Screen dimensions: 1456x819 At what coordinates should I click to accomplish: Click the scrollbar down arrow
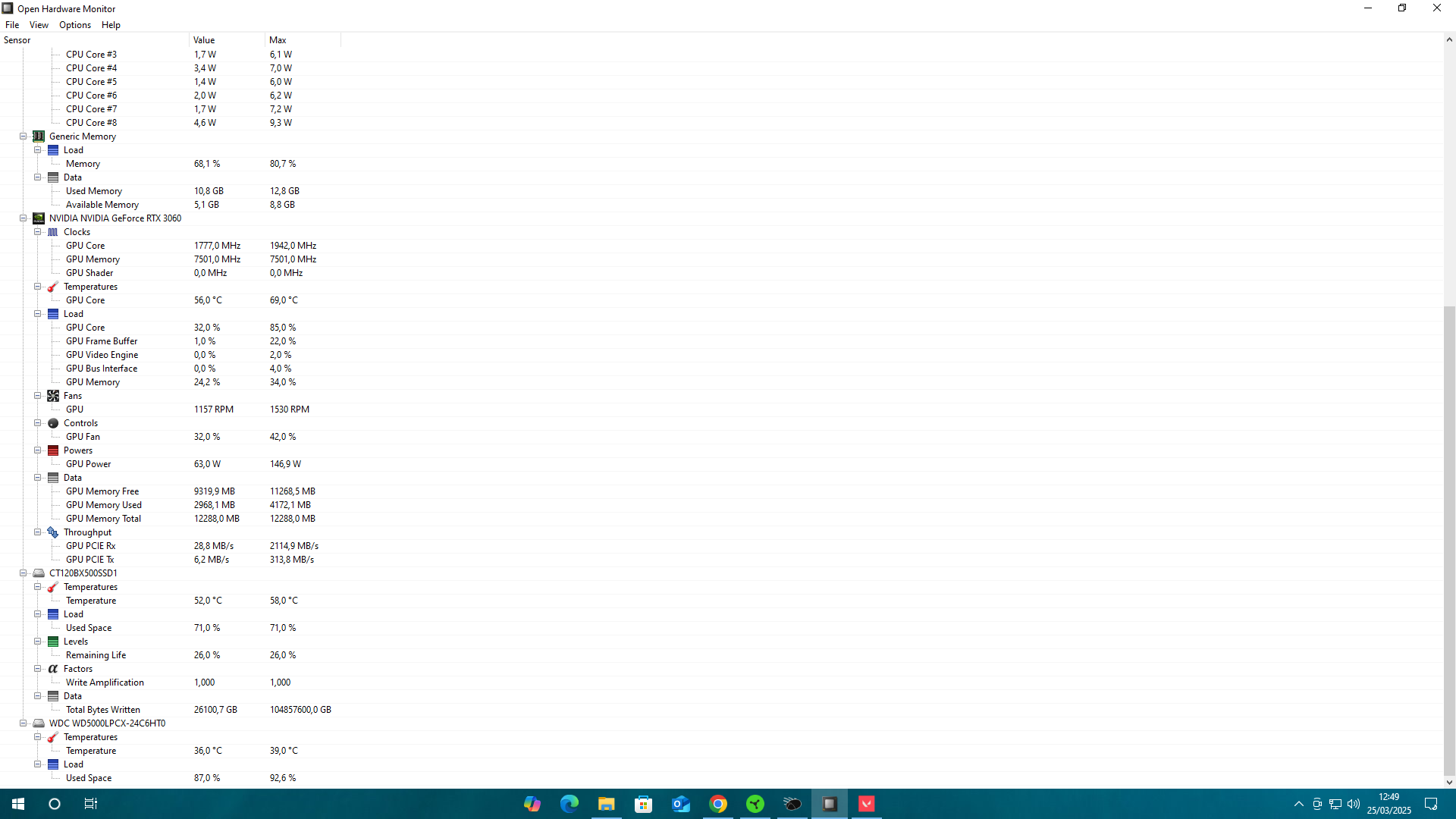(x=1449, y=783)
